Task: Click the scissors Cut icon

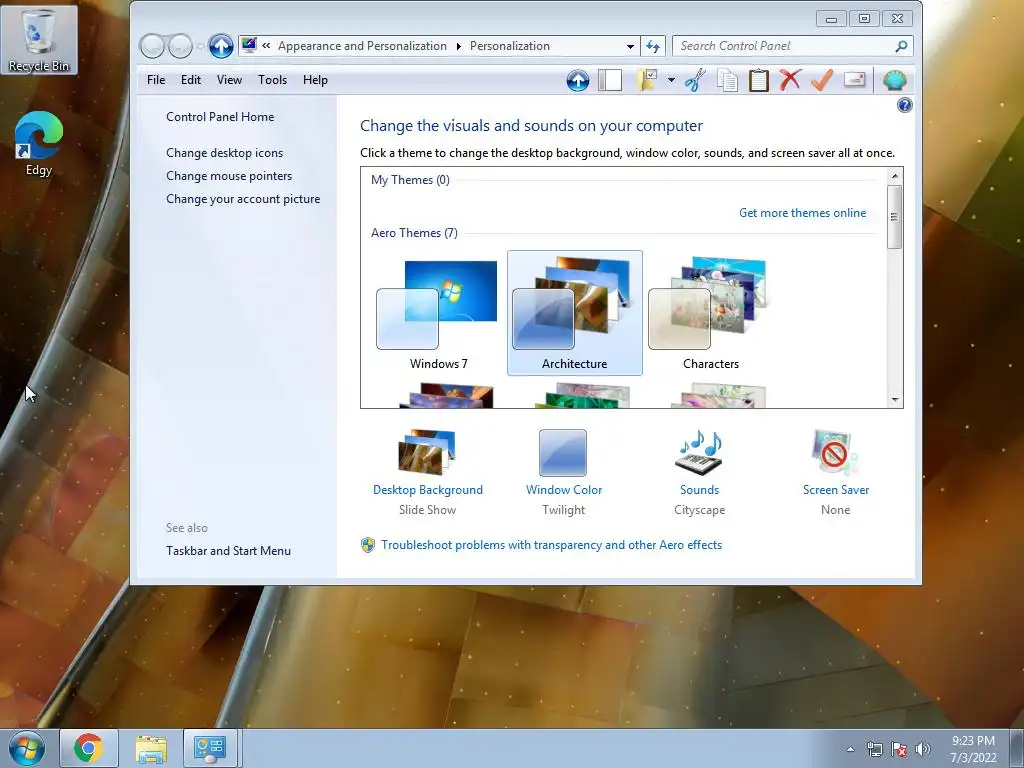Action: click(695, 80)
